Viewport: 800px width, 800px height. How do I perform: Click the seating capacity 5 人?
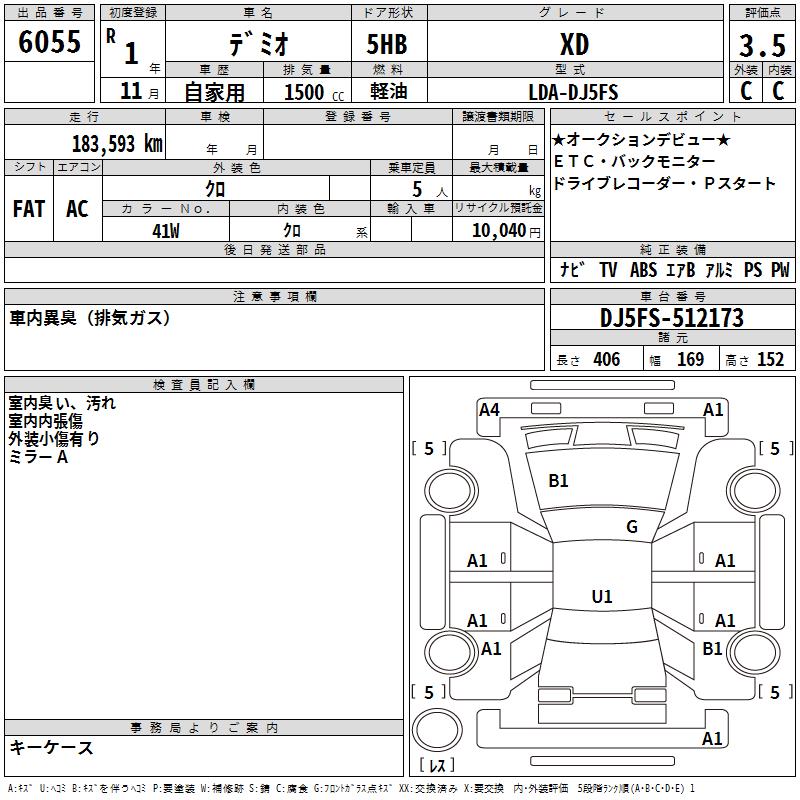tap(430, 190)
